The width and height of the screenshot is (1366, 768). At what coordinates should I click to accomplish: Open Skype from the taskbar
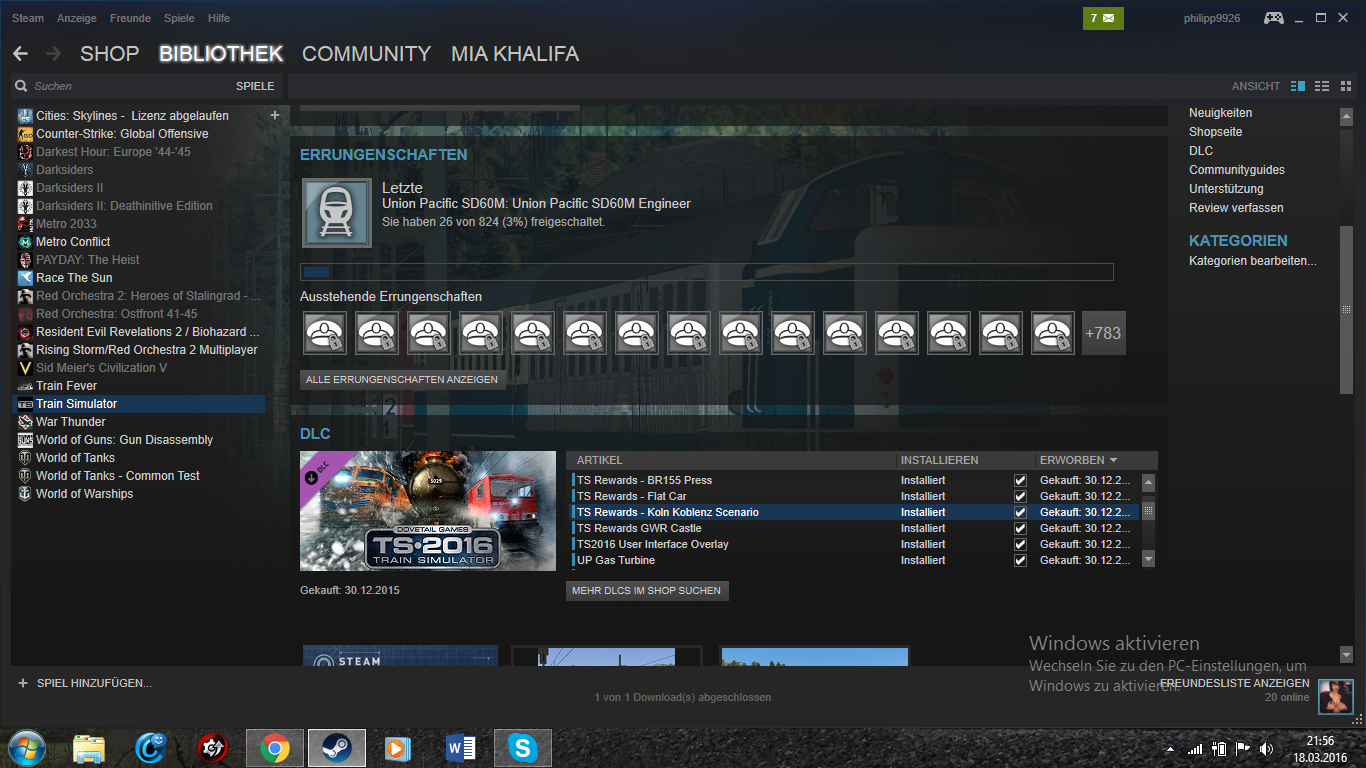point(522,747)
